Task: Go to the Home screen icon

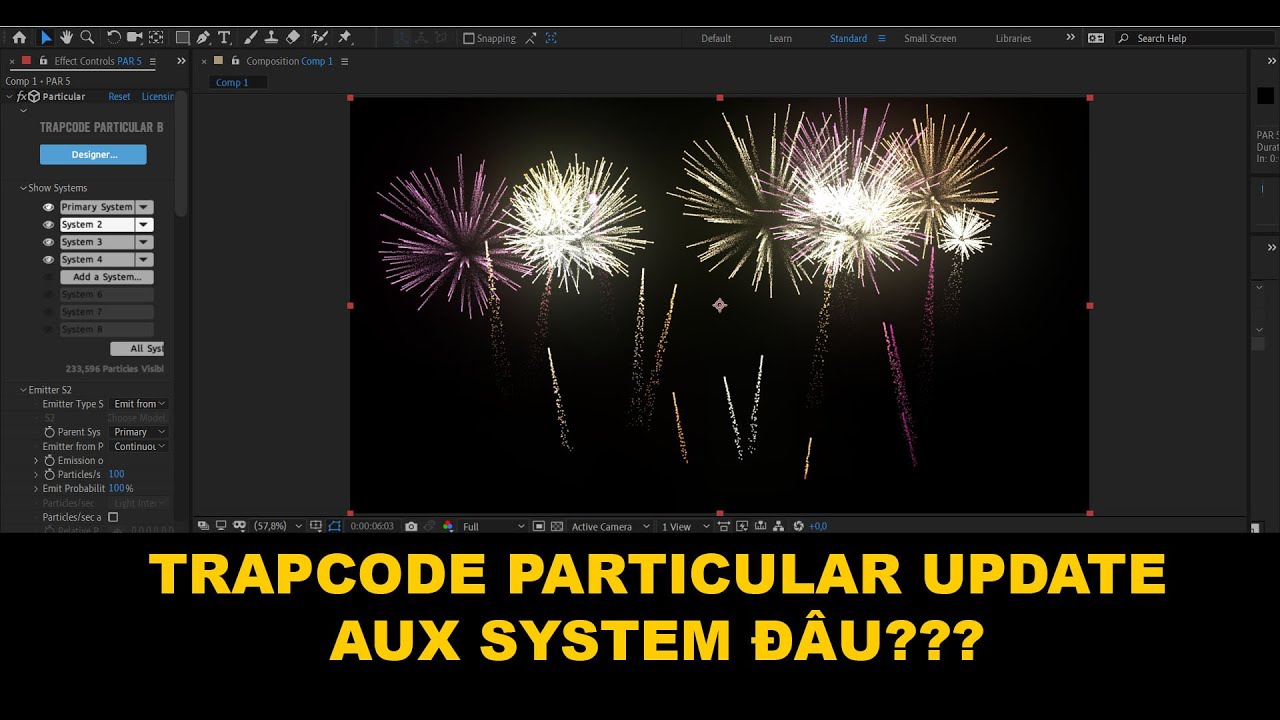Action: [x=19, y=38]
